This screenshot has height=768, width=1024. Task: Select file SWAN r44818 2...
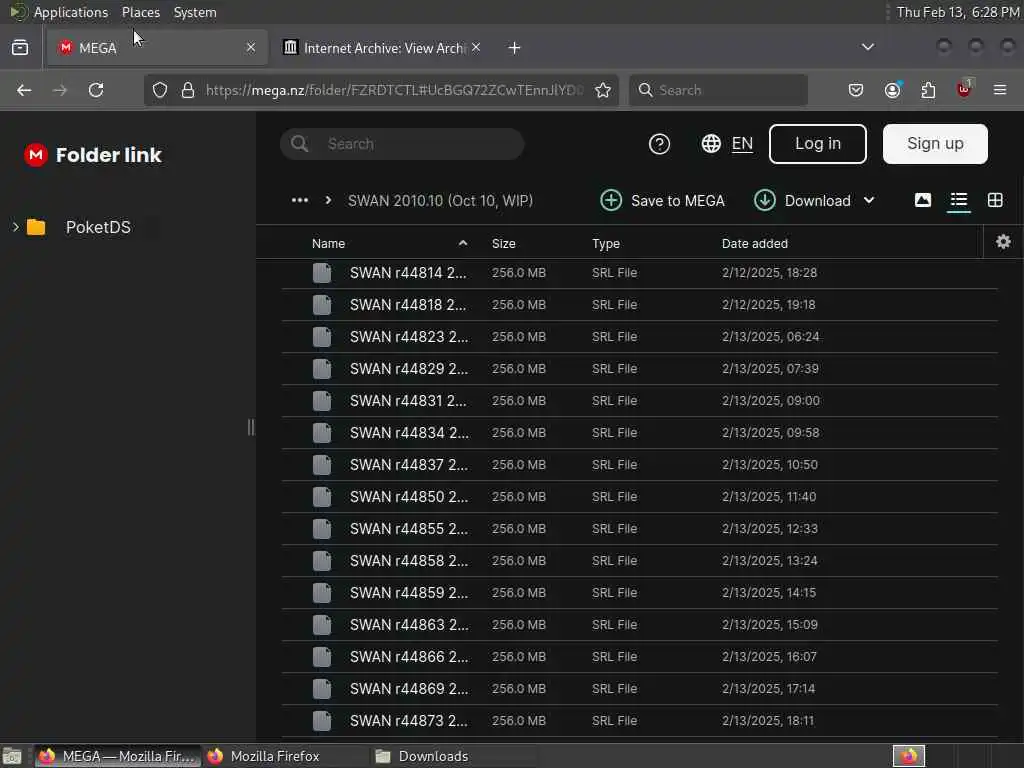pos(639,305)
